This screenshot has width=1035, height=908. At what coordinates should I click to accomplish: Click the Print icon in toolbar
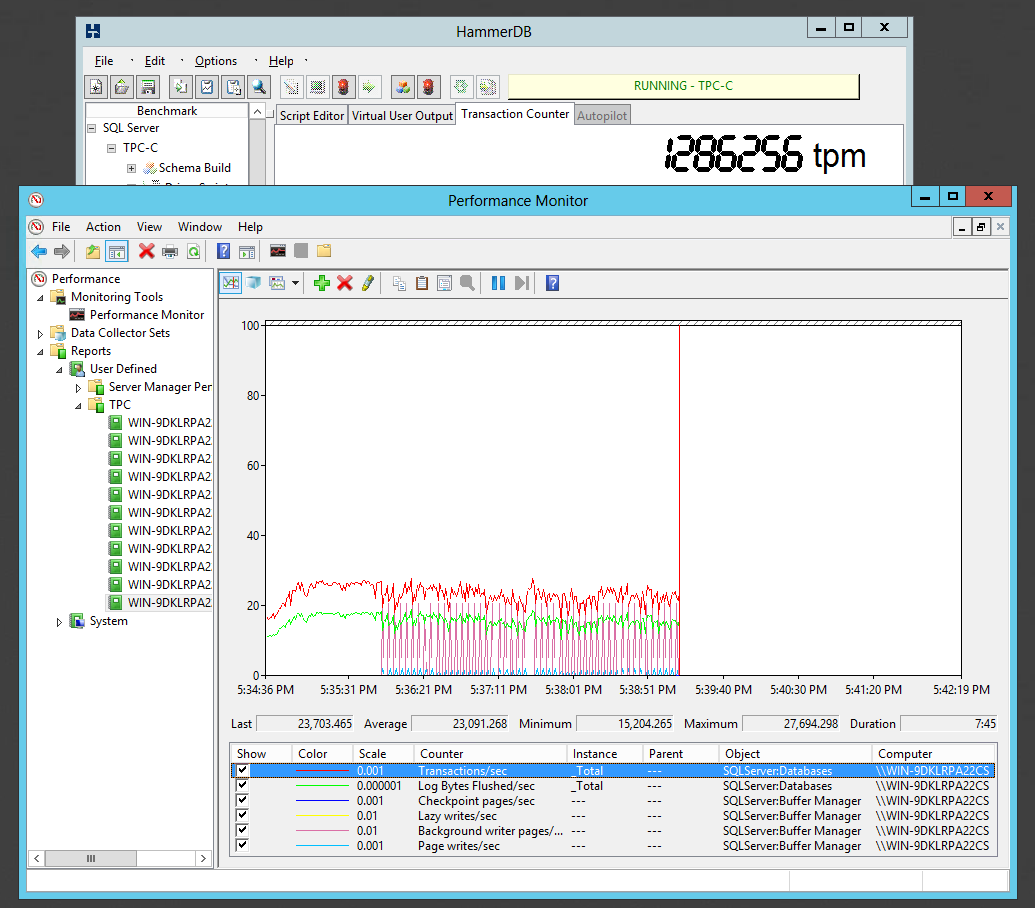(x=170, y=251)
